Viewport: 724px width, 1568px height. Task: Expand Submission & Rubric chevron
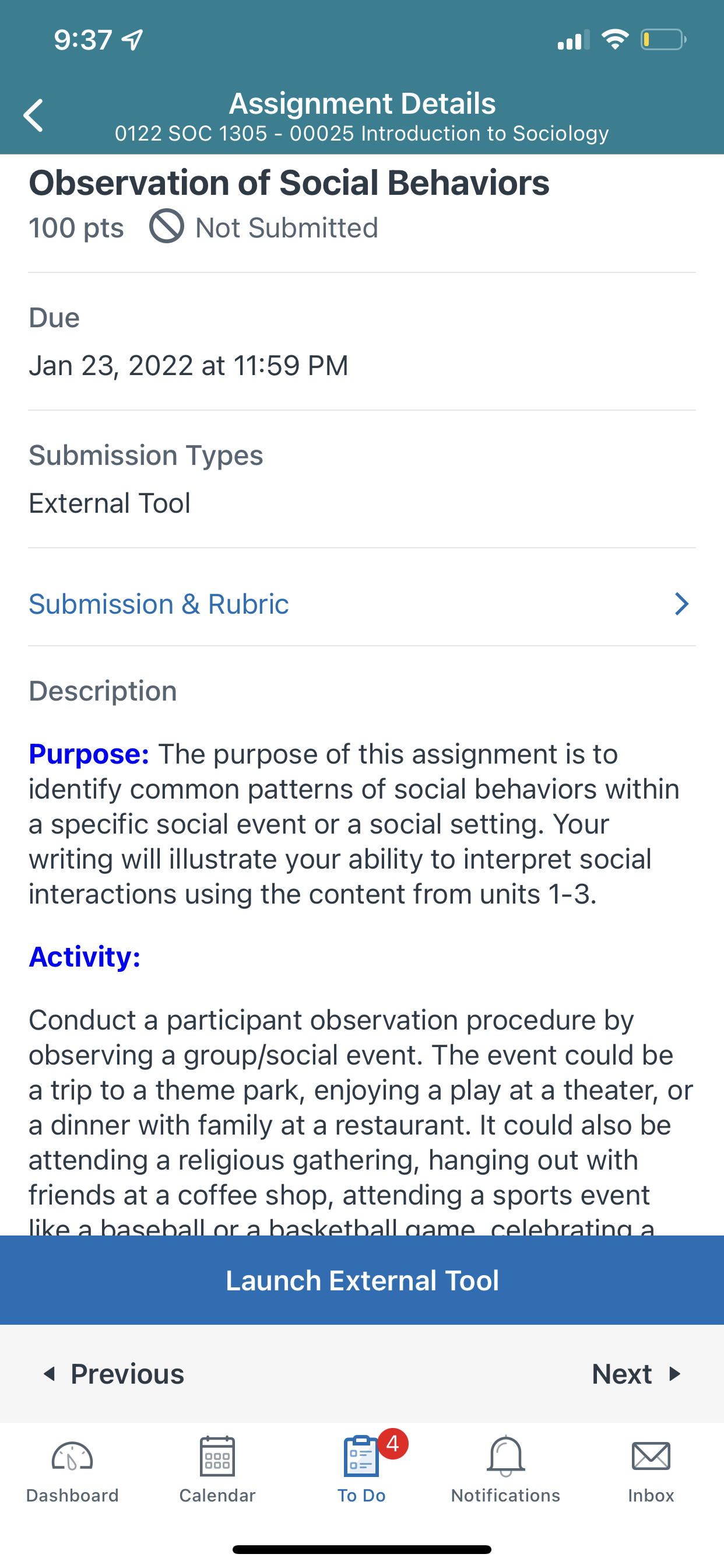681,604
